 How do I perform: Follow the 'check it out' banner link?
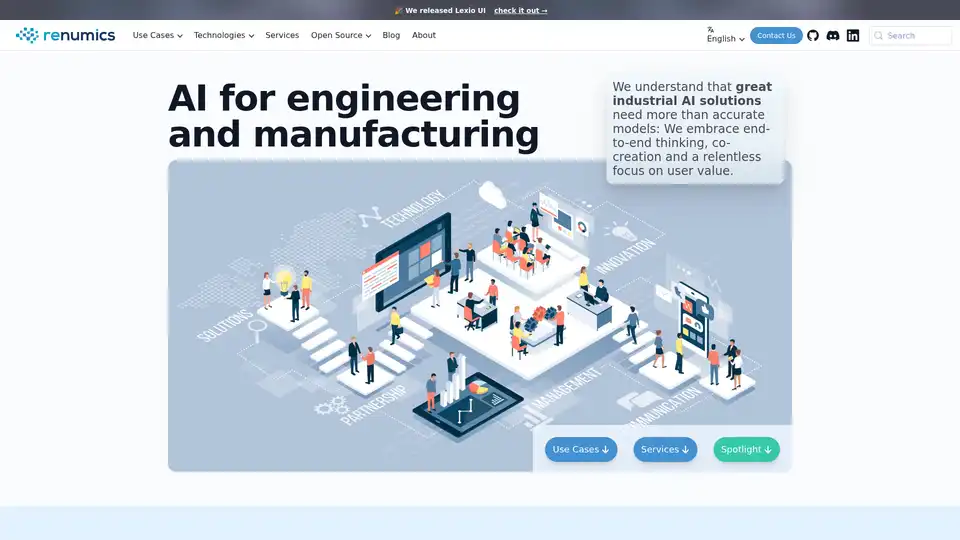pyautogui.click(x=520, y=11)
